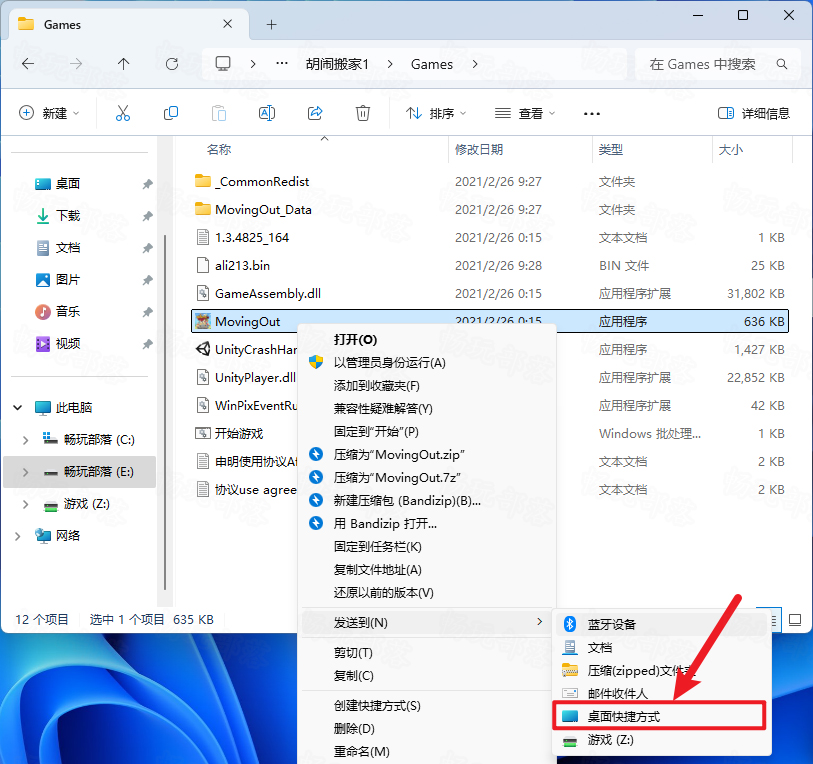Screen dimensions: 813x764
Task: Open the 发送到(N) submenu
Action: 428,622
